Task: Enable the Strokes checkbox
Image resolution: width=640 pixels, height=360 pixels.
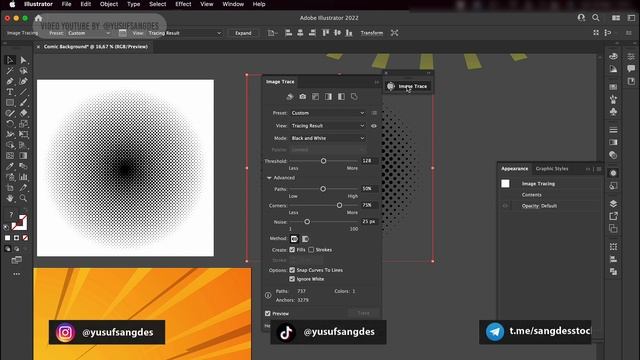Action: coord(311,249)
